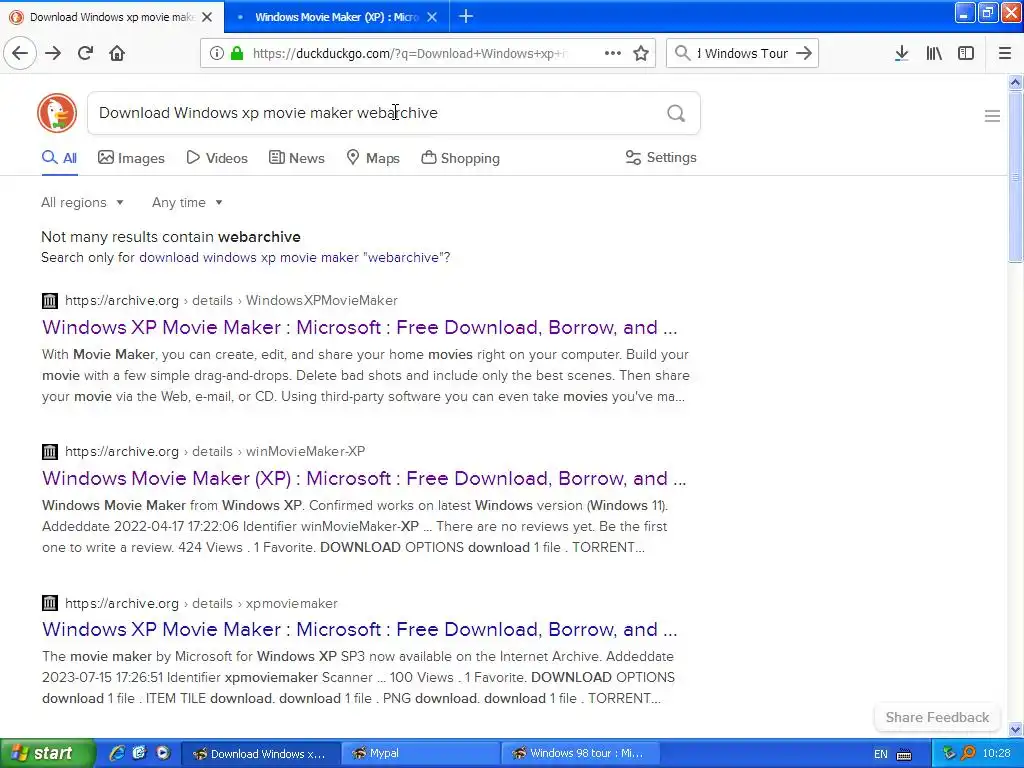Click the Share Feedback button
The height and width of the screenshot is (768, 1024).
pyautogui.click(x=937, y=717)
